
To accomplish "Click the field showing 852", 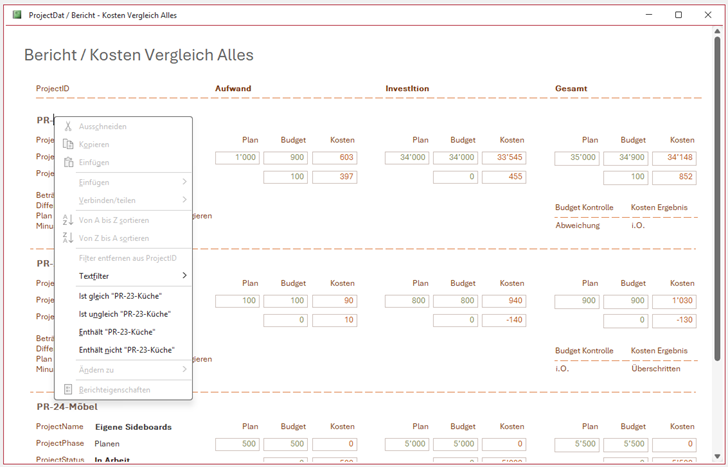I will point(674,177).
